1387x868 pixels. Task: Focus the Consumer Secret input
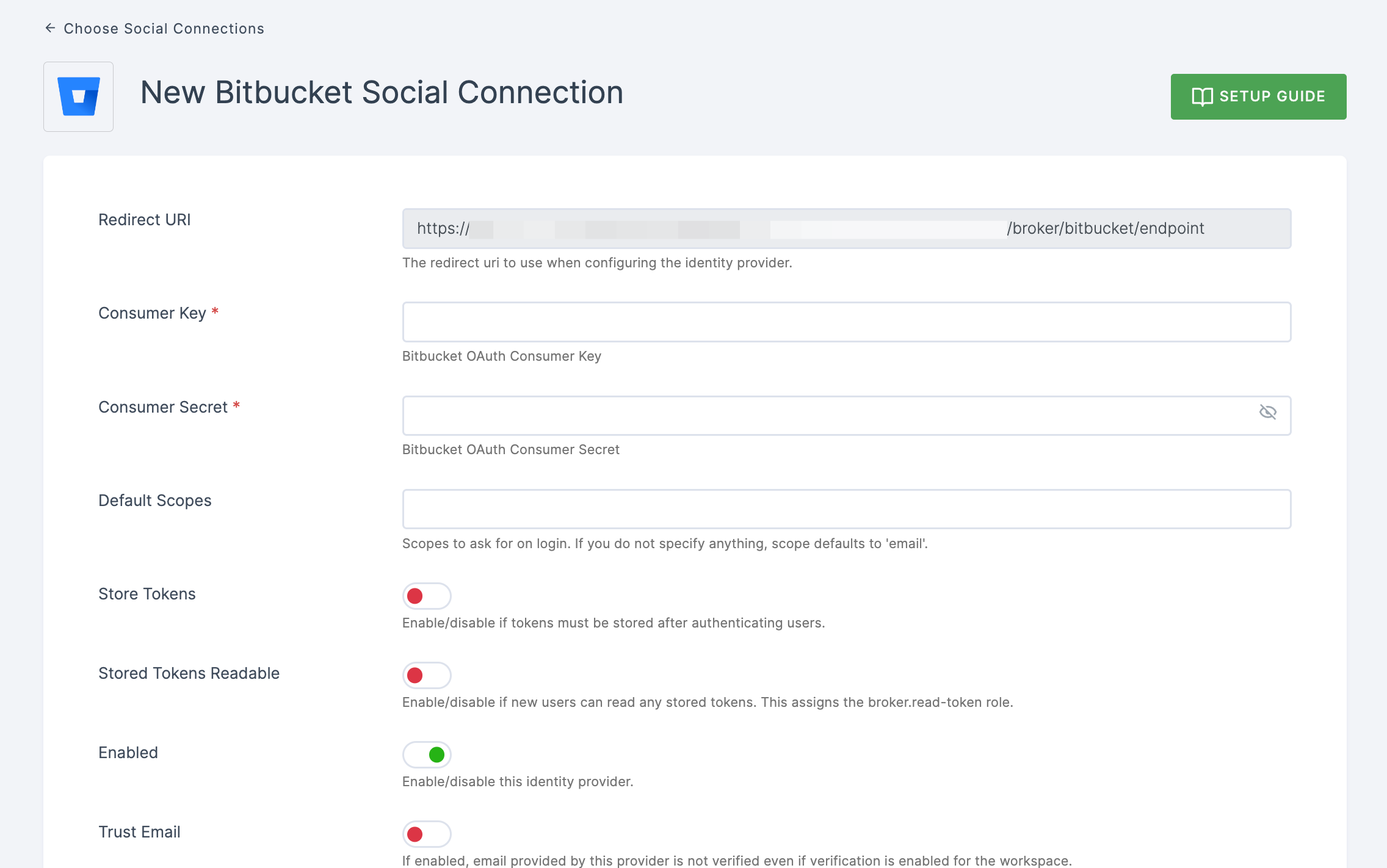846,415
